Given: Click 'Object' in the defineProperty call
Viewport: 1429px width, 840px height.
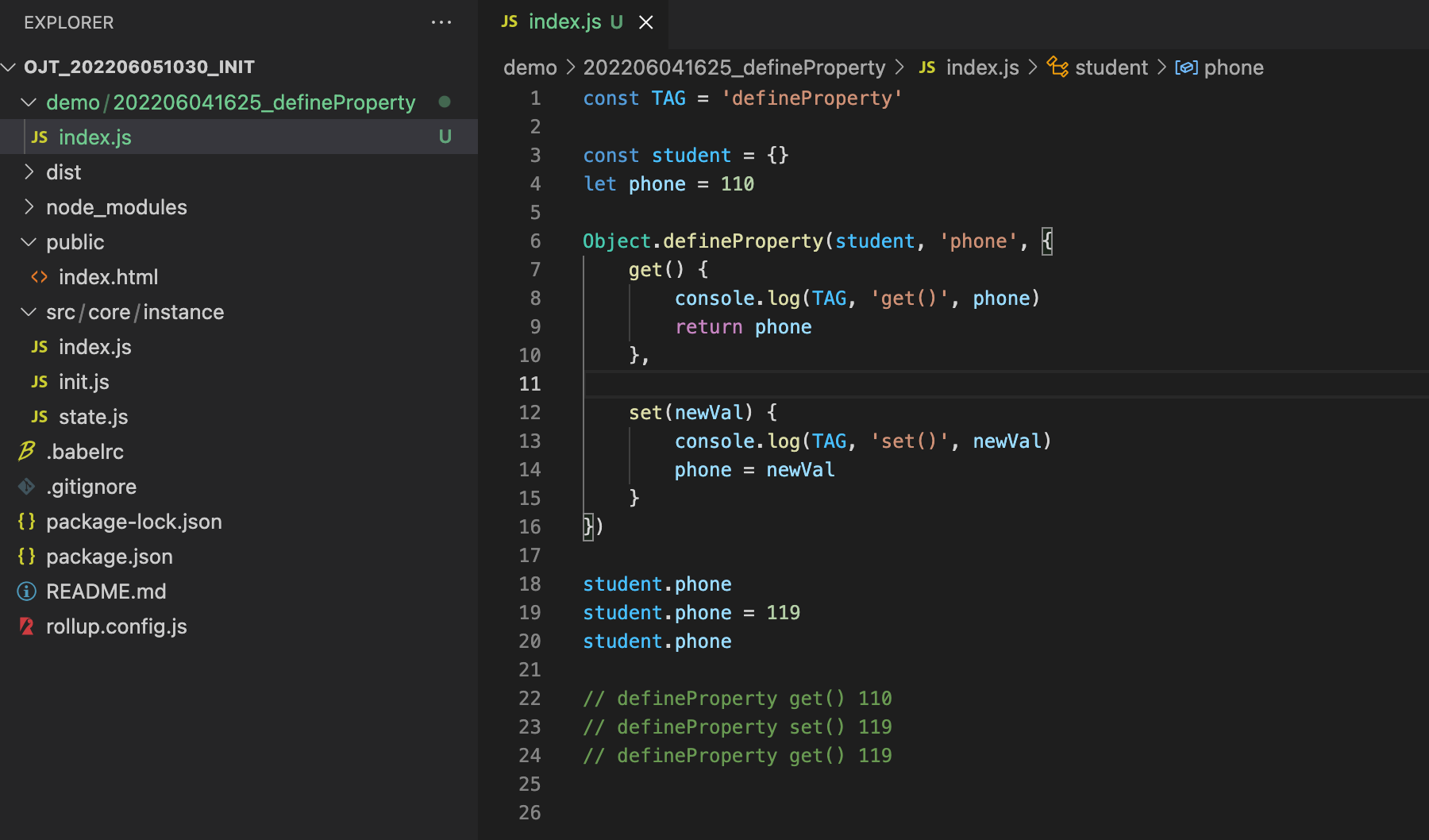Looking at the screenshot, I should pos(617,241).
